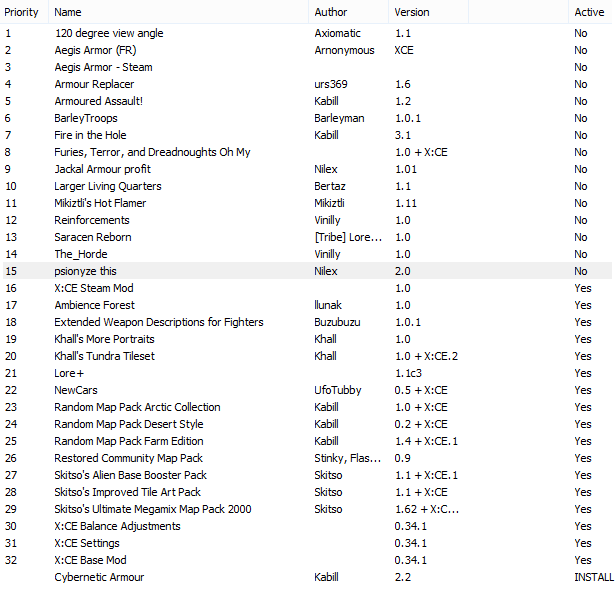Viewport: 615px width, 600px height.
Task: Select 'Random Map Pack Farm Edition'
Action: coord(129,441)
